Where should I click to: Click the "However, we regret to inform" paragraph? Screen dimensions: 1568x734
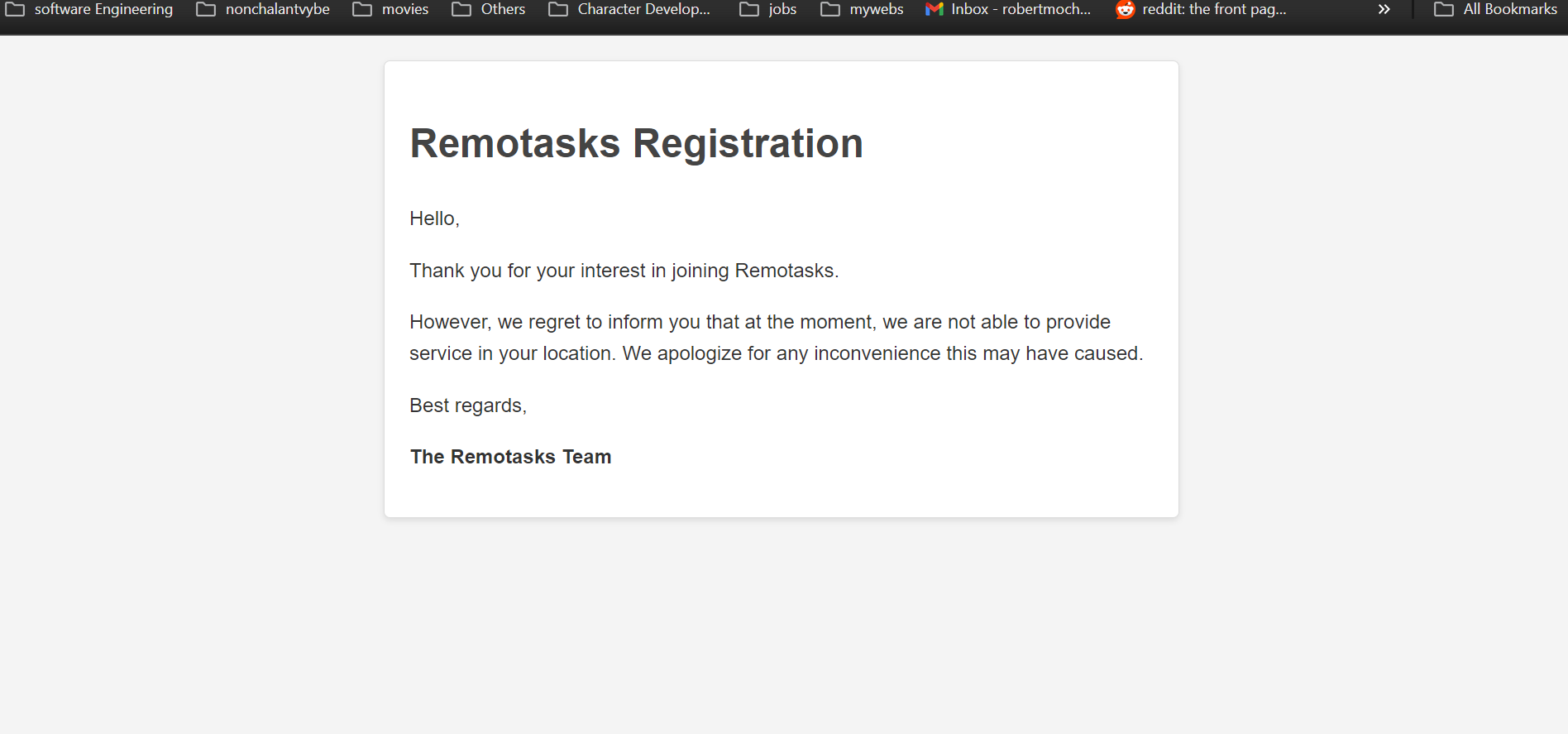click(759, 322)
